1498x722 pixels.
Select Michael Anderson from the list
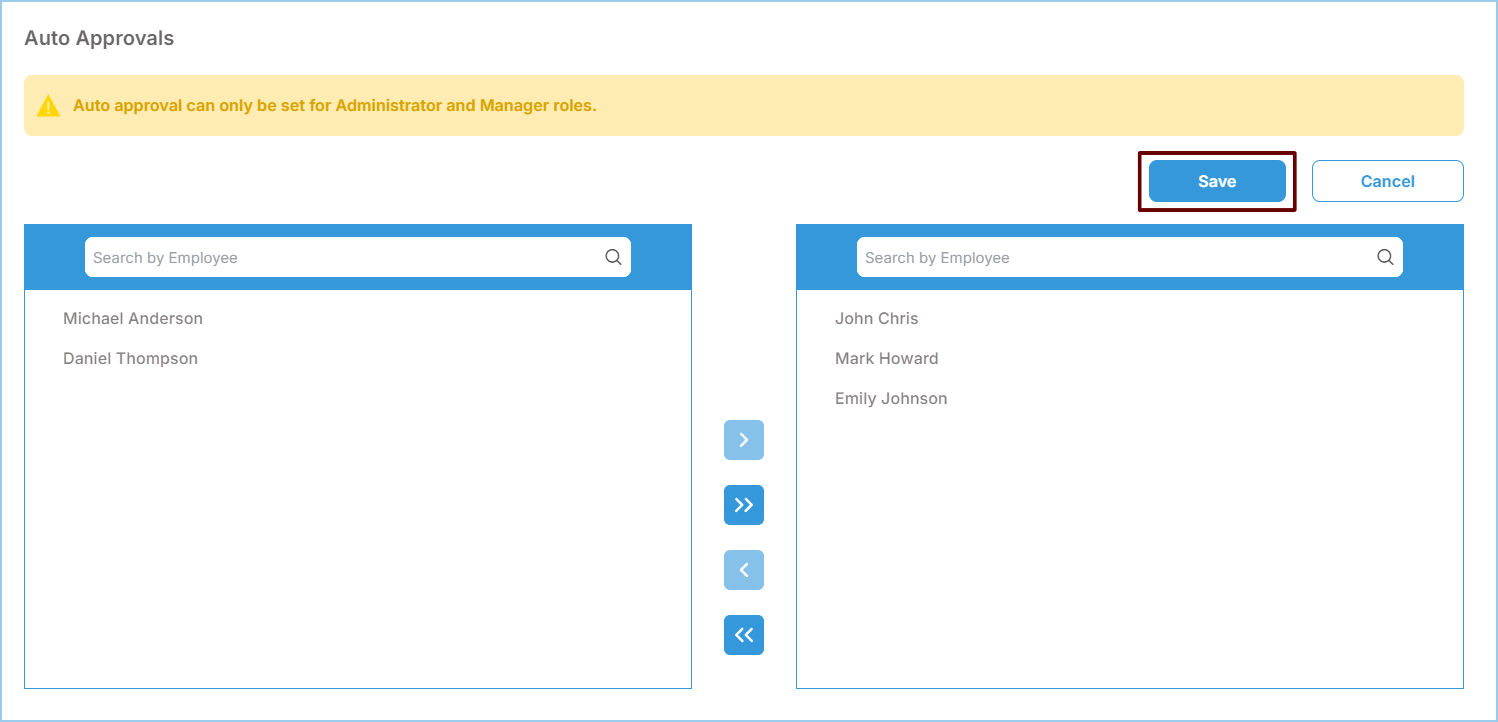[133, 319]
